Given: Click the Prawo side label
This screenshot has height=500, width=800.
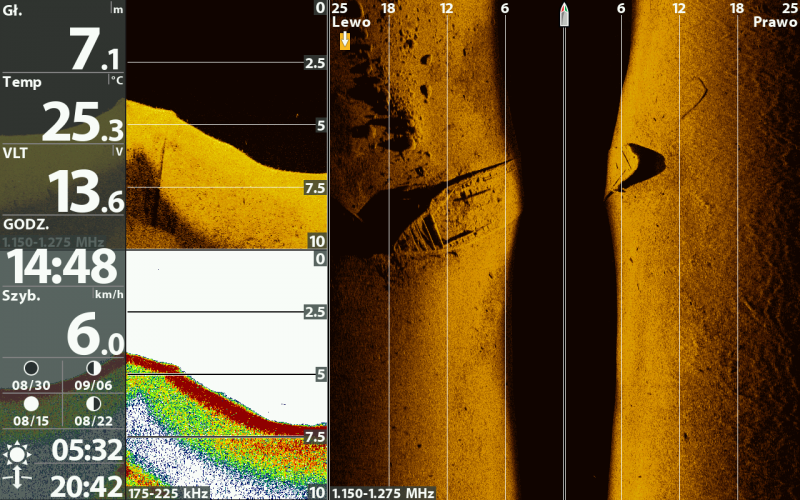Looking at the screenshot, I should point(775,22).
